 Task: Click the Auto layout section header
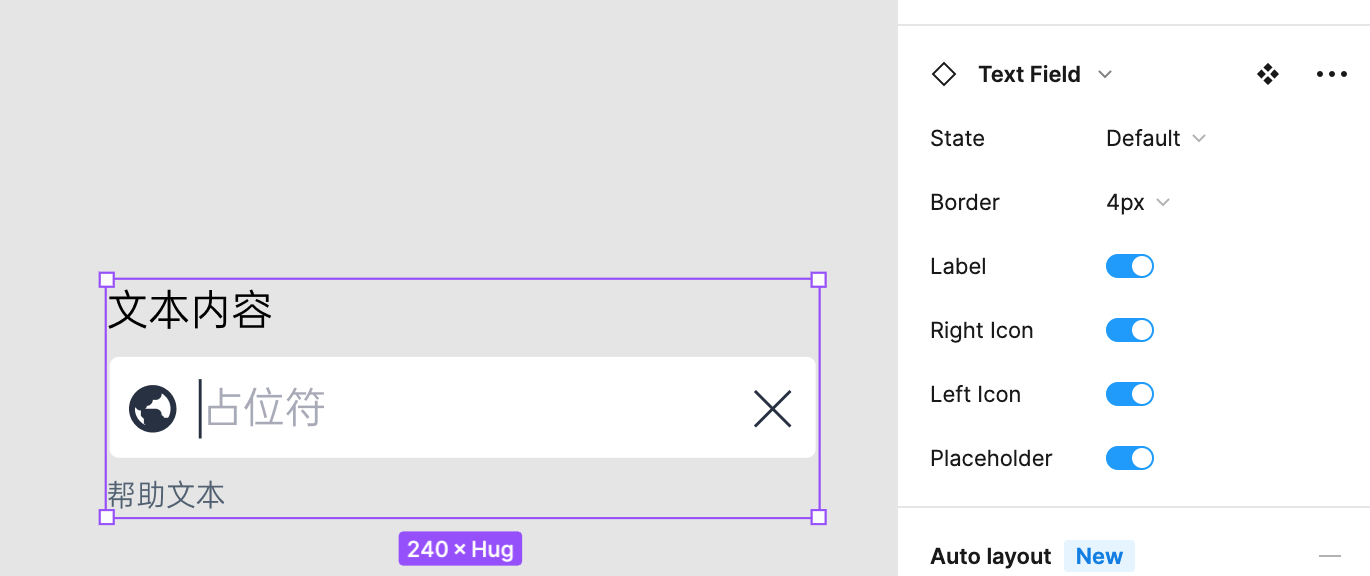990,556
